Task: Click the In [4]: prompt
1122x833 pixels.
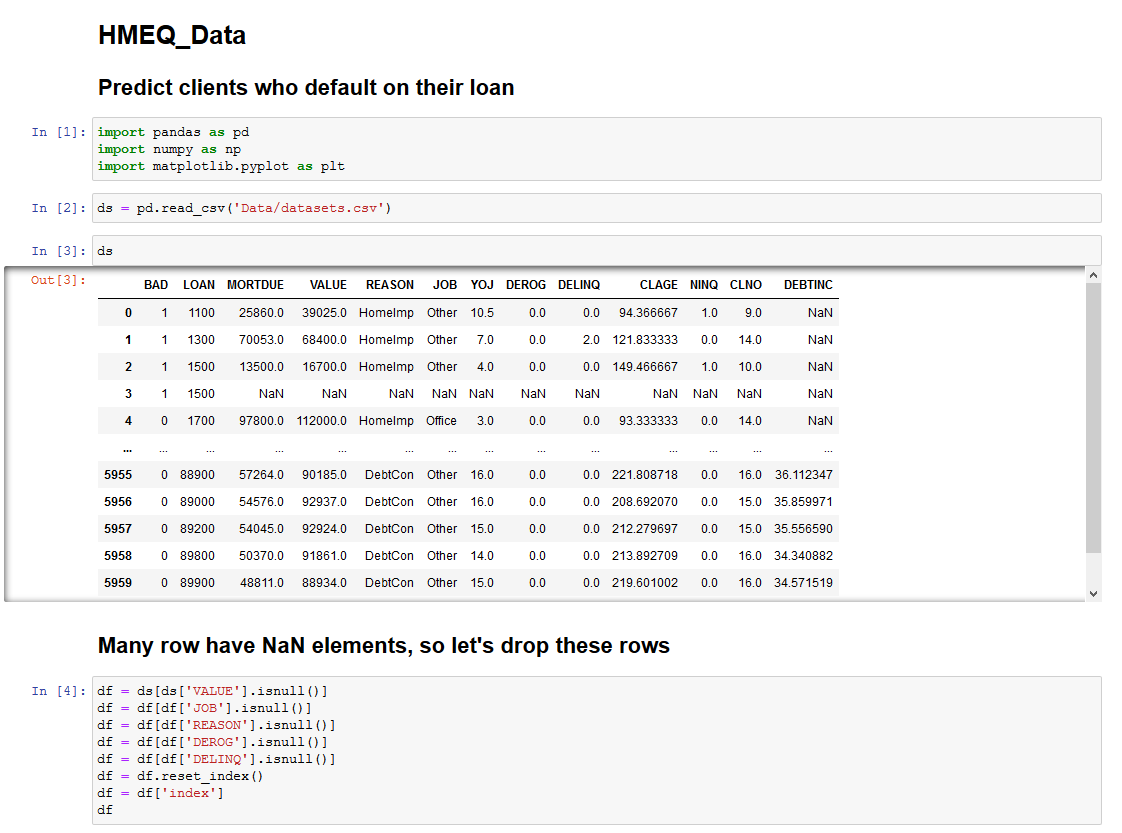Action: (x=58, y=691)
